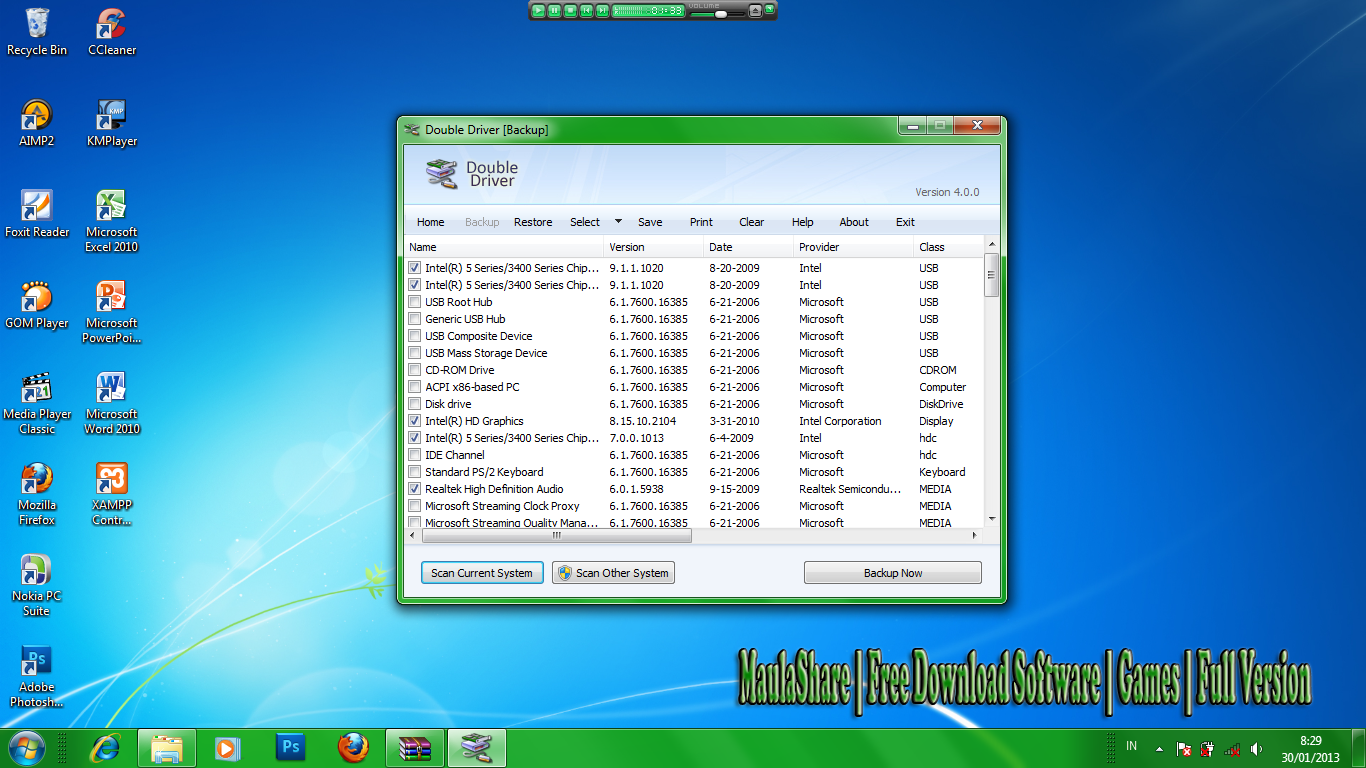Check the USB Composite Device checkbox
The image size is (1366, 768).
pos(414,336)
